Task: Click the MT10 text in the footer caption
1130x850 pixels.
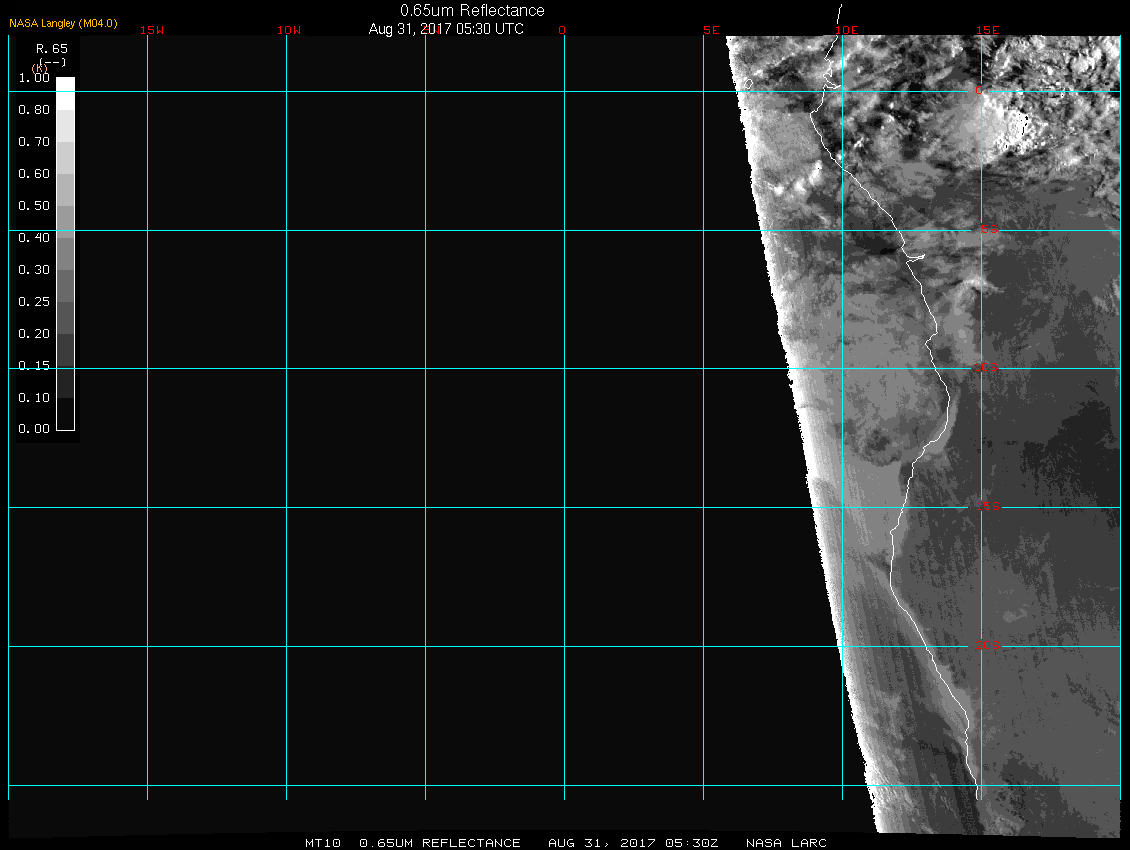Action: pos(324,843)
